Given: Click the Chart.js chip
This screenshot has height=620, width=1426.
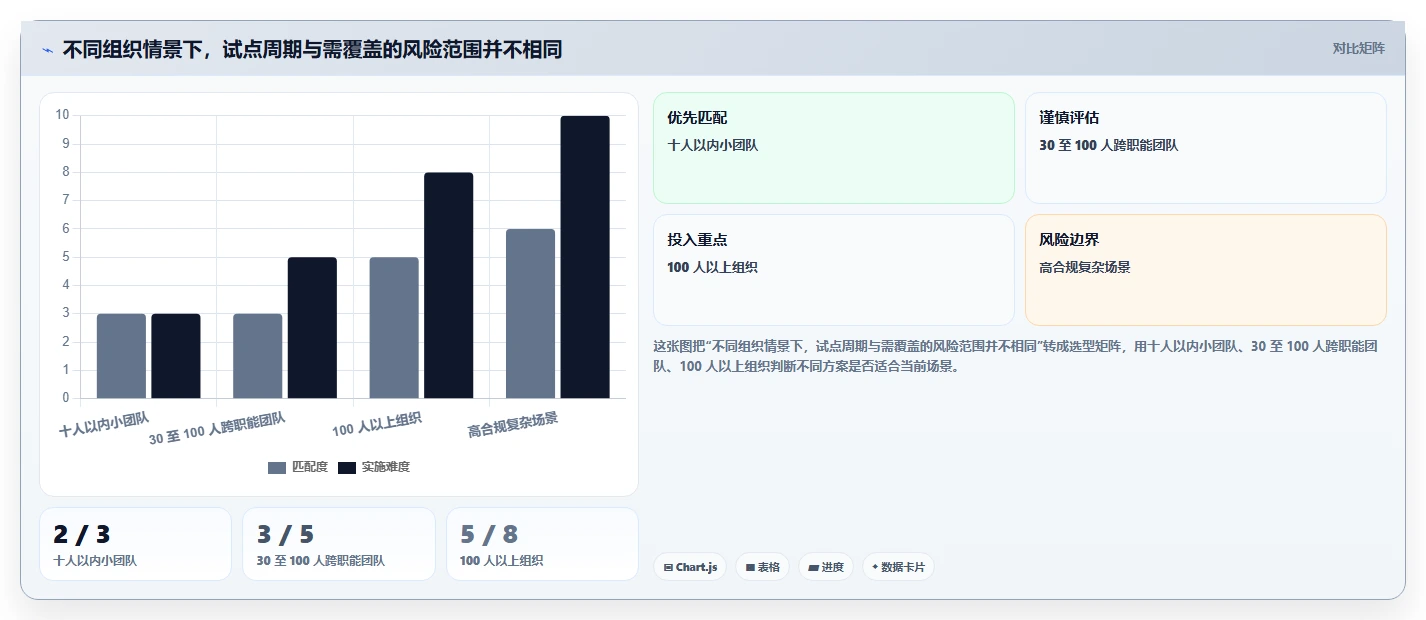Looking at the screenshot, I should (690, 567).
